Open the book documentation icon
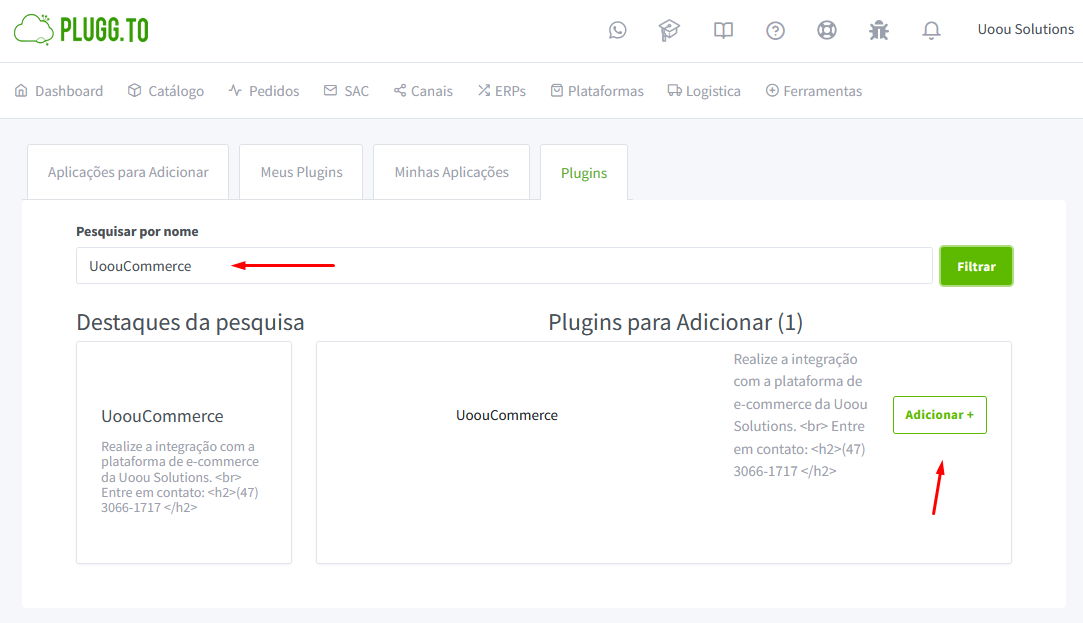Screen dimensions: 1083x623 tap(723, 30)
